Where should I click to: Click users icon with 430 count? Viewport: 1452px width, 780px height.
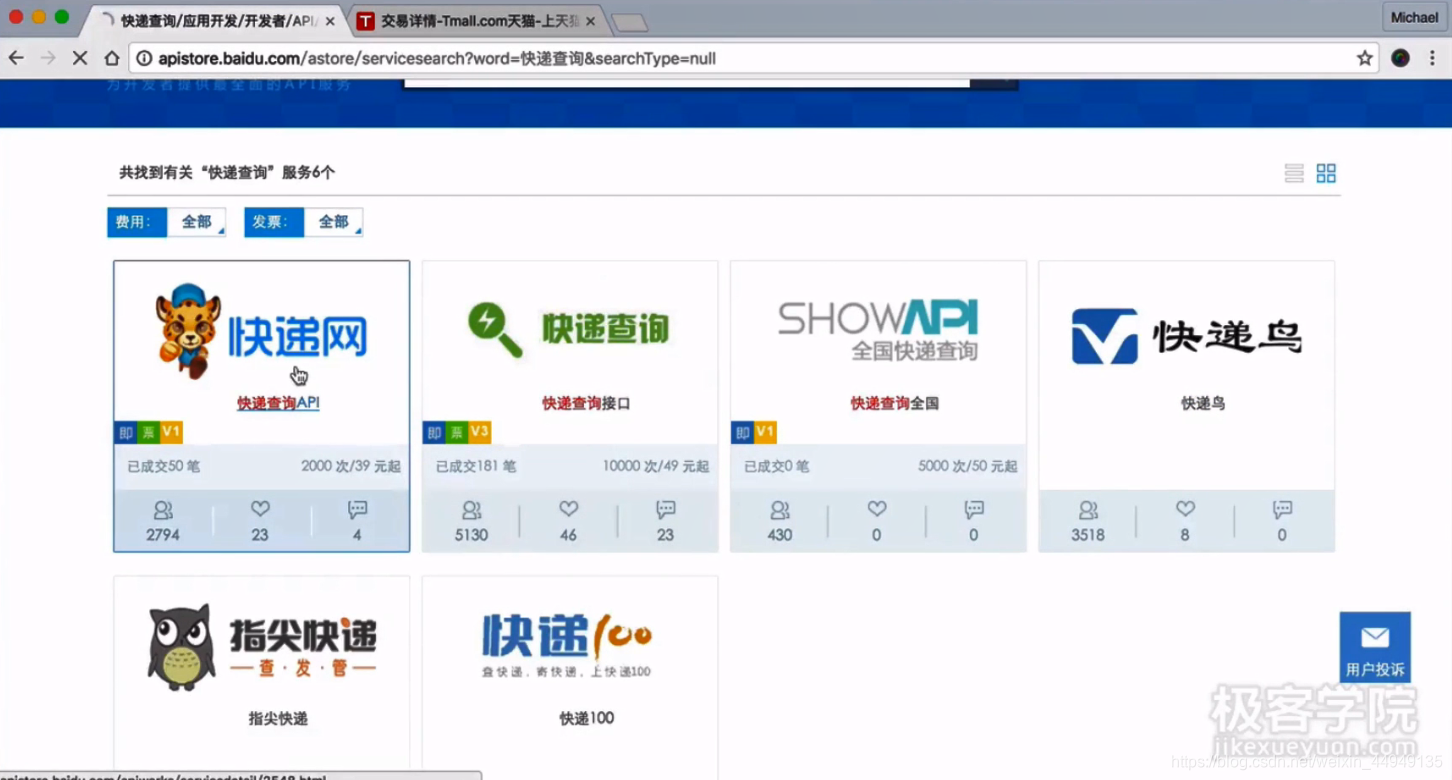pyautogui.click(x=780, y=511)
